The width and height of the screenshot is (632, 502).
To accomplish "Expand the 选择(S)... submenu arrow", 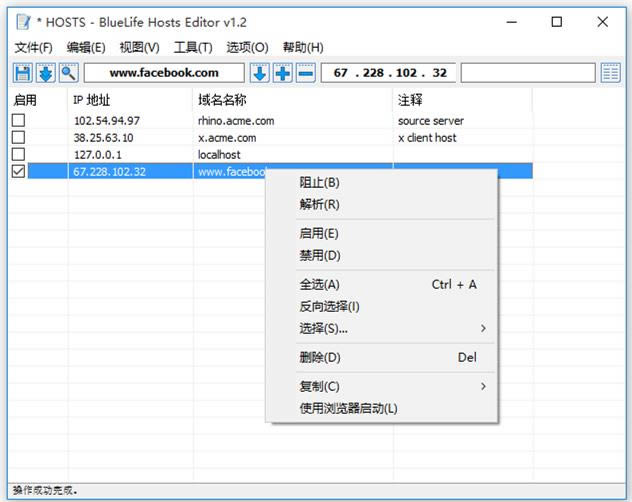I will point(483,329).
